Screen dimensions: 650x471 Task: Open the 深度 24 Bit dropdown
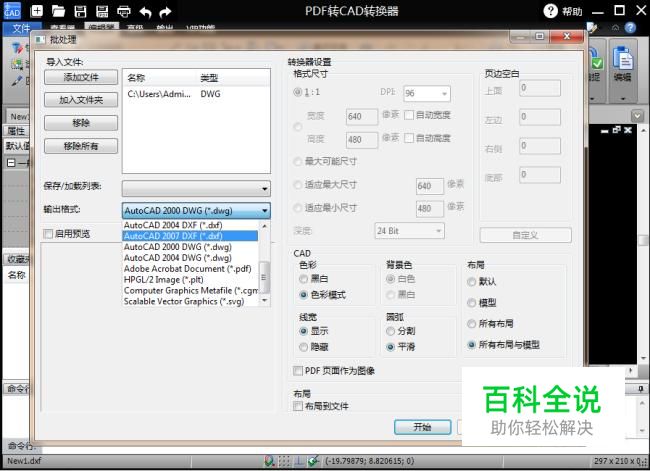[x=409, y=231]
